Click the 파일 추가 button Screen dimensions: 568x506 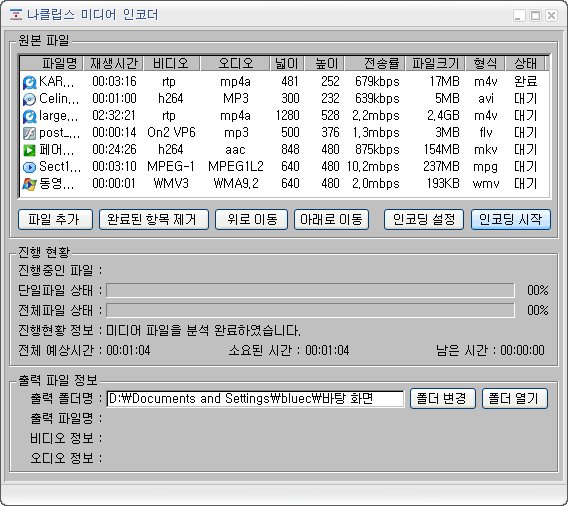[x=55, y=219]
